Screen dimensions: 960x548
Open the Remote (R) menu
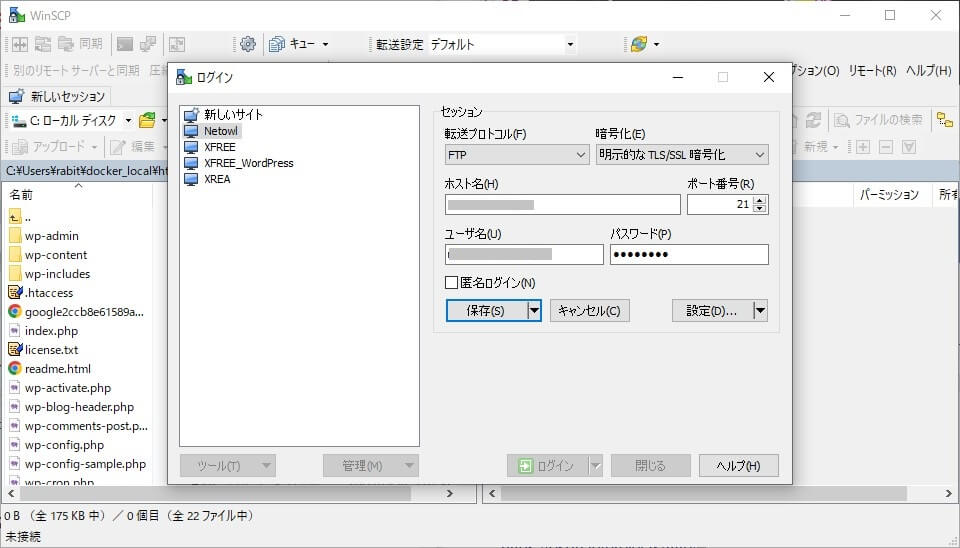point(872,71)
